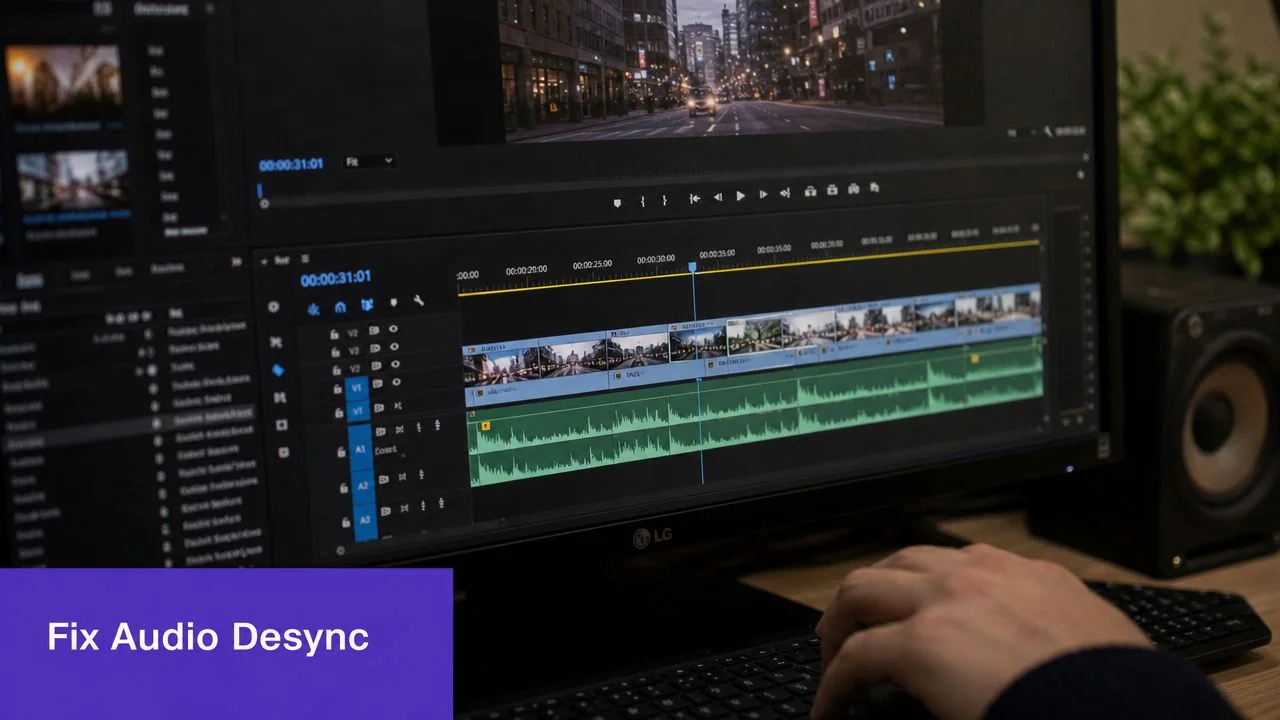This screenshot has height=720, width=1280.
Task: Step back one frame in Program monitor
Action: [717, 197]
